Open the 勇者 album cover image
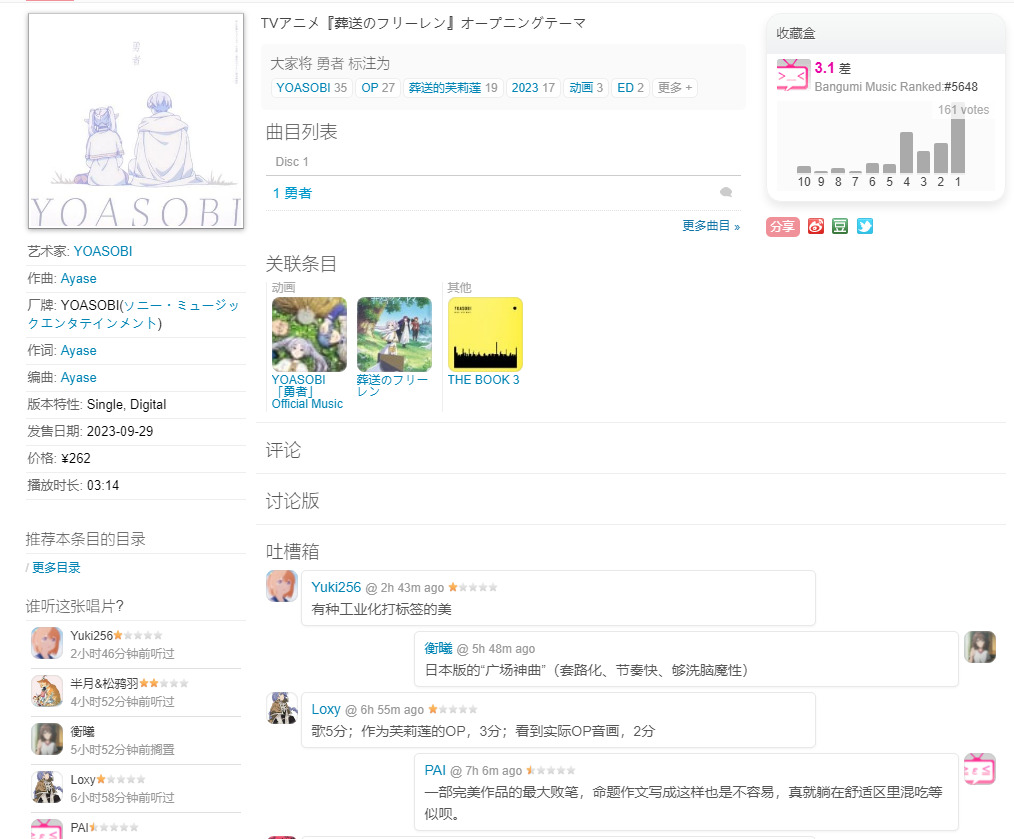 click(x=136, y=121)
